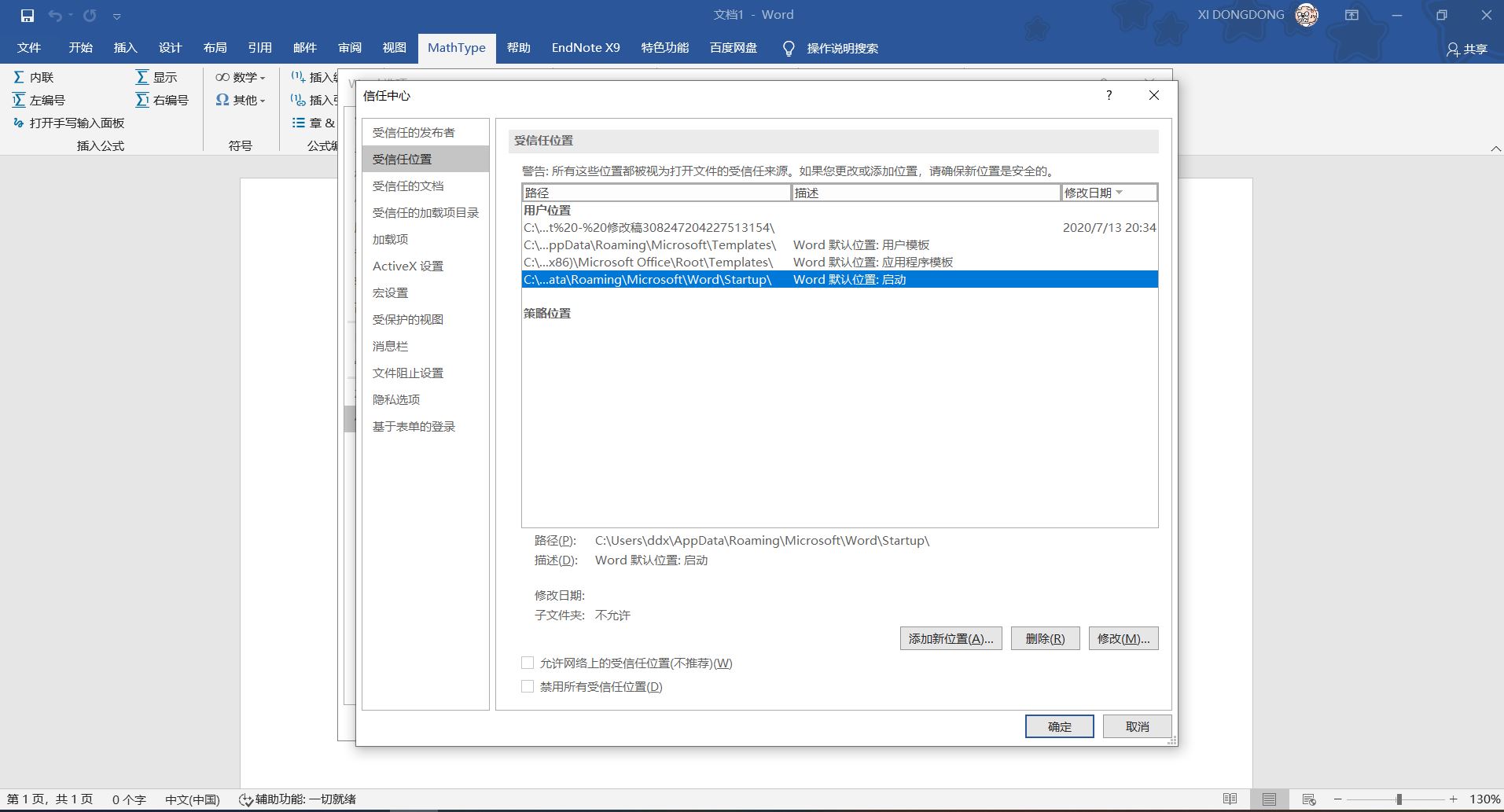Click the Trust Center help question mark
Screen dimensions: 1504x812
pos(1109,95)
